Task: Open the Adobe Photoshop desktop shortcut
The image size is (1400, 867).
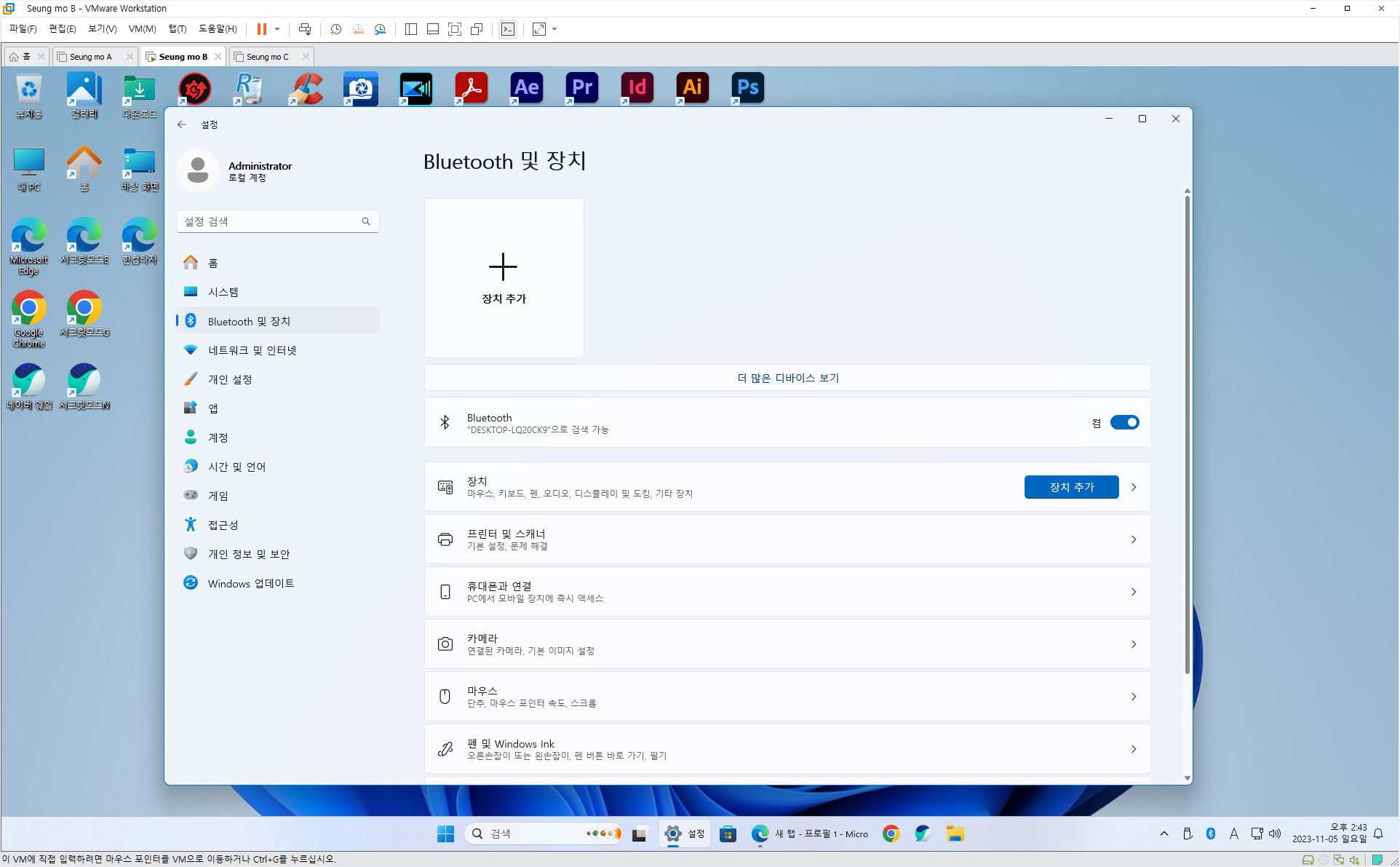Action: 747,88
